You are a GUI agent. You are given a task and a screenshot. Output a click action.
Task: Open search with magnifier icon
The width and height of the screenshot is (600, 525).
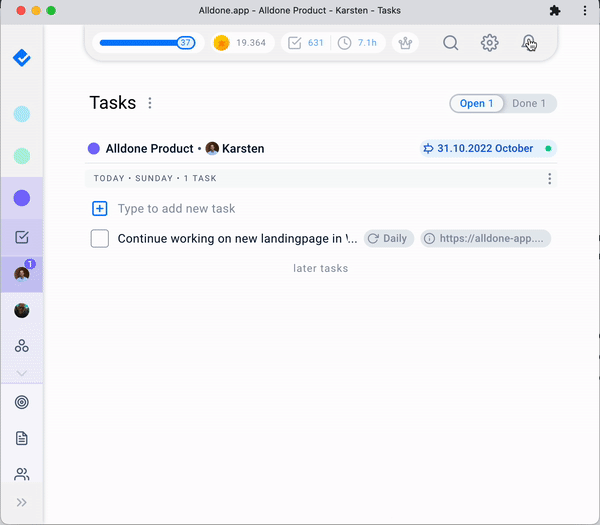click(450, 43)
